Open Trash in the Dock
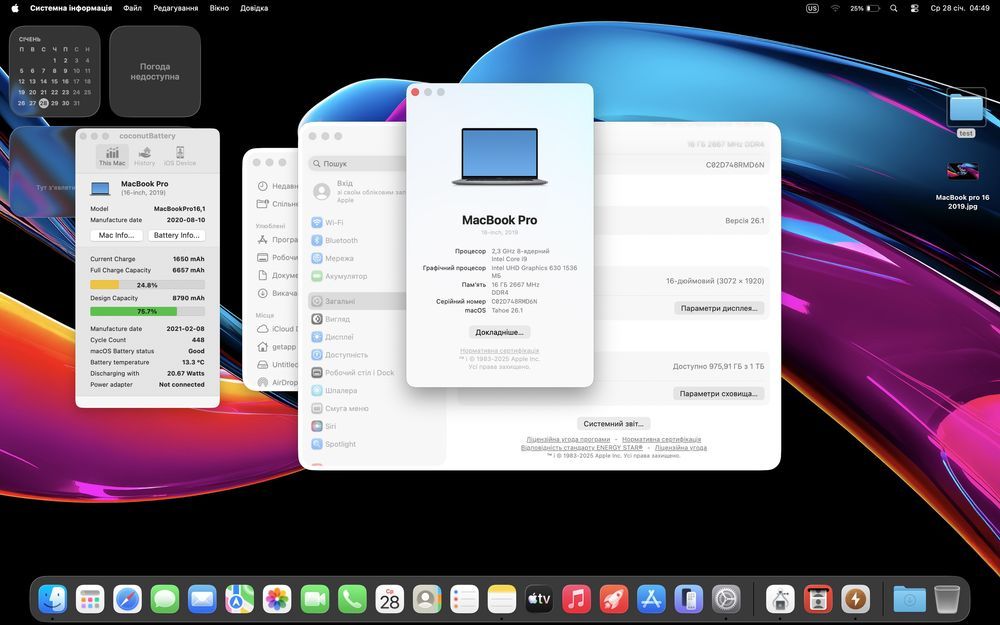Screen dimensions: 1000x625 947,599
